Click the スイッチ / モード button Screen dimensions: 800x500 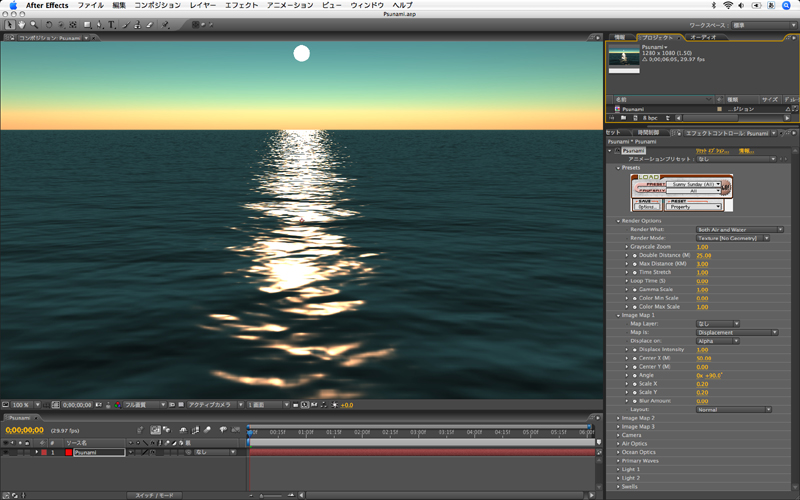pos(155,495)
